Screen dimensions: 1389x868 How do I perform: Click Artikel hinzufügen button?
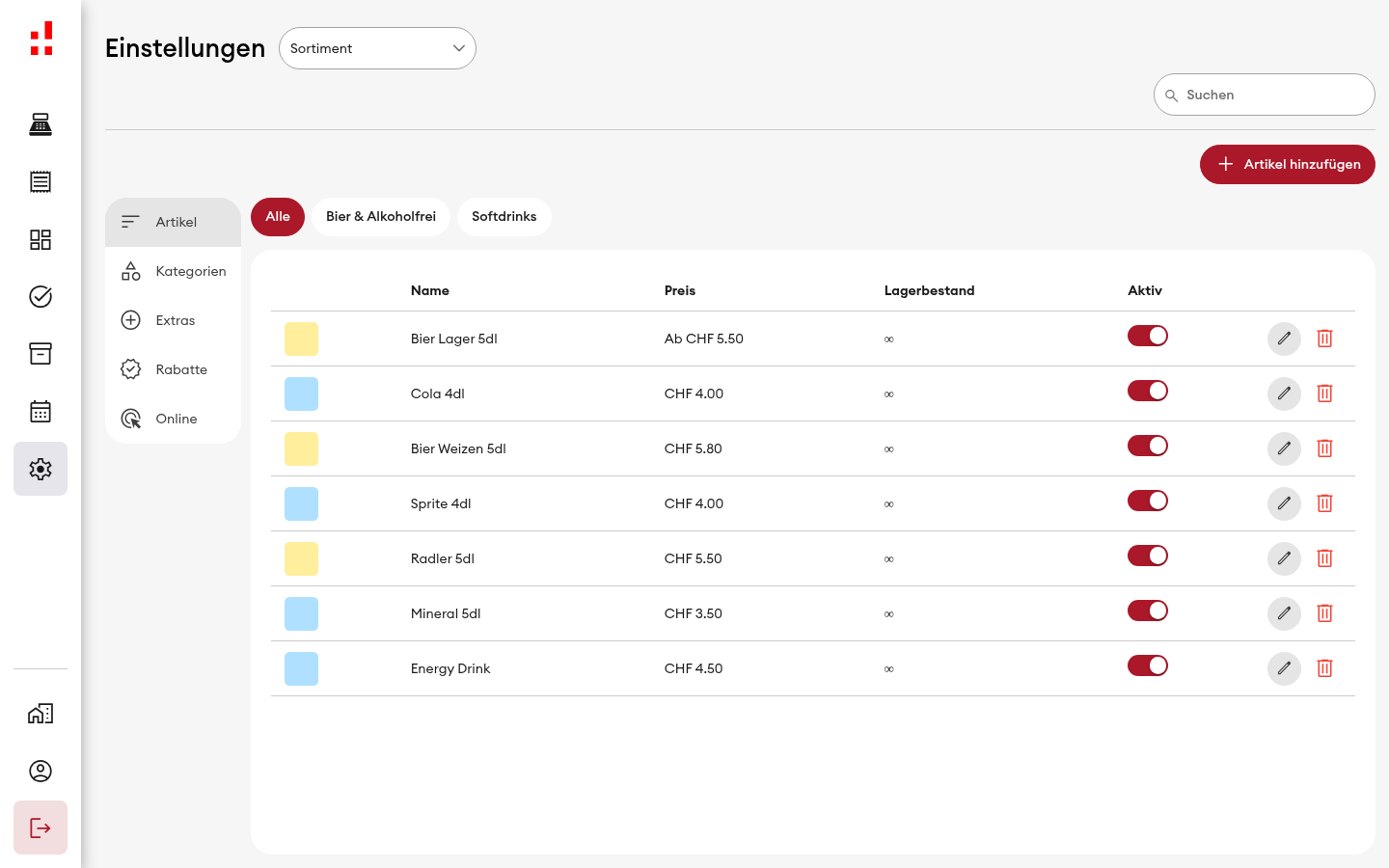[1288, 164]
